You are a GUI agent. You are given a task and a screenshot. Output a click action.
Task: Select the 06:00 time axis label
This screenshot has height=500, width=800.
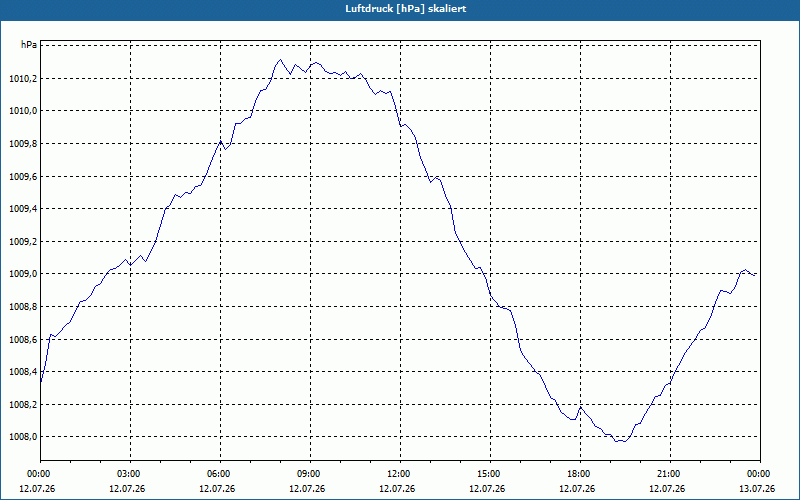pyautogui.click(x=220, y=474)
